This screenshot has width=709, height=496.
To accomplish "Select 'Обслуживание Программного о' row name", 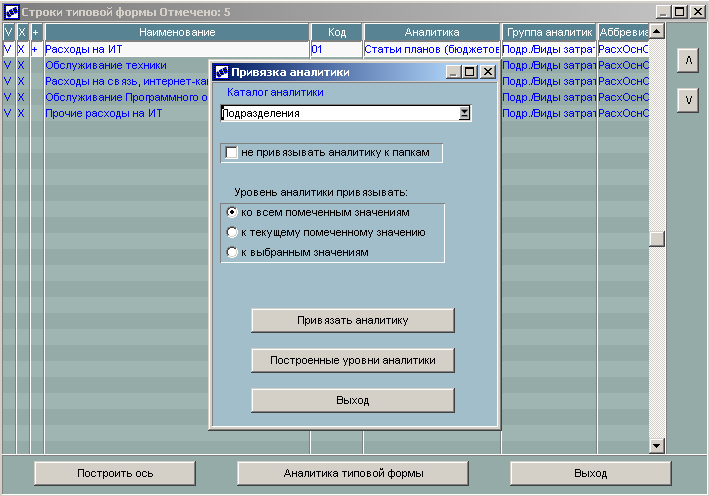I will click(127, 97).
